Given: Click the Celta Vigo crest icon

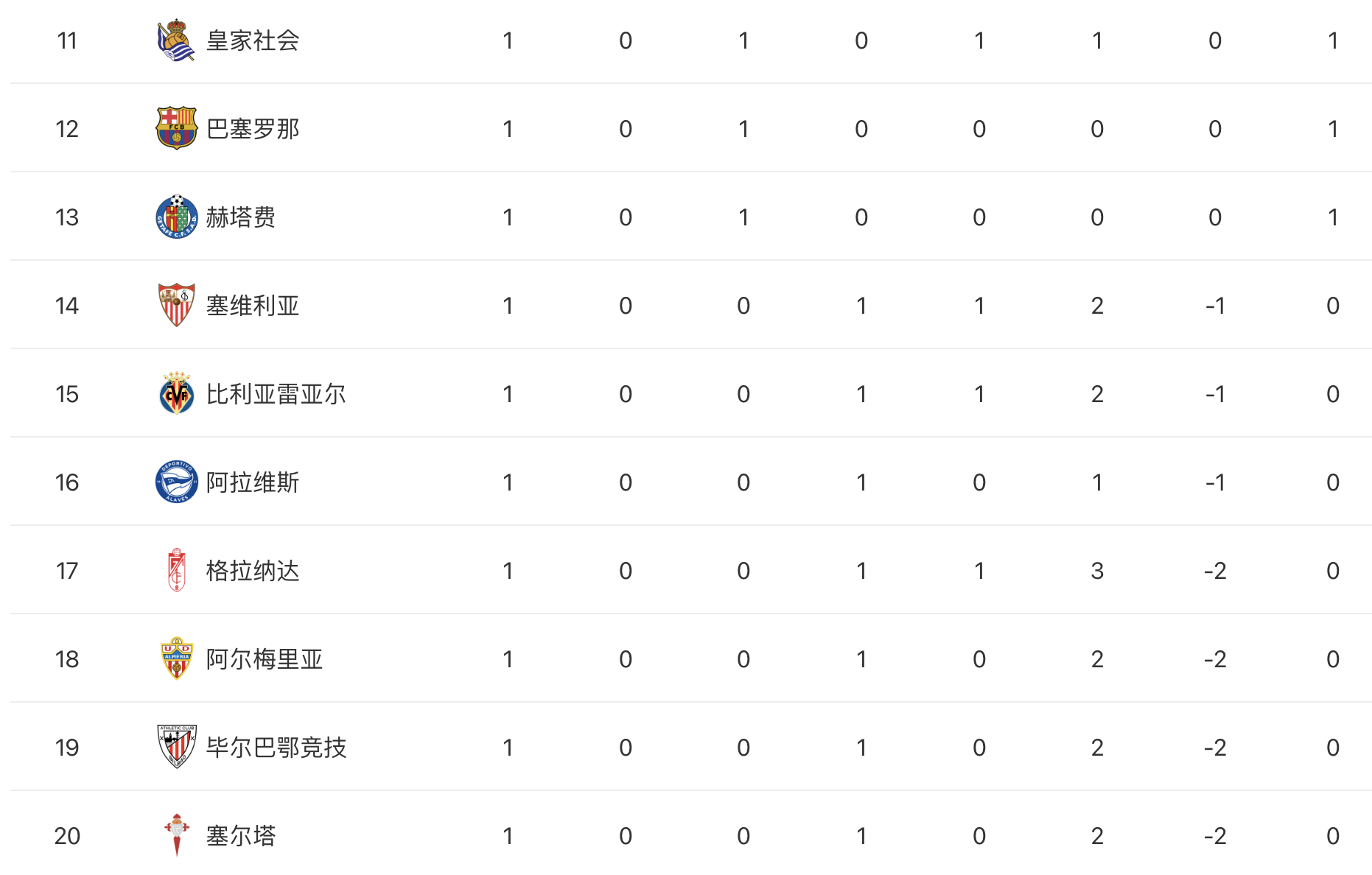Looking at the screenshot, I should [x=176, y=835].
